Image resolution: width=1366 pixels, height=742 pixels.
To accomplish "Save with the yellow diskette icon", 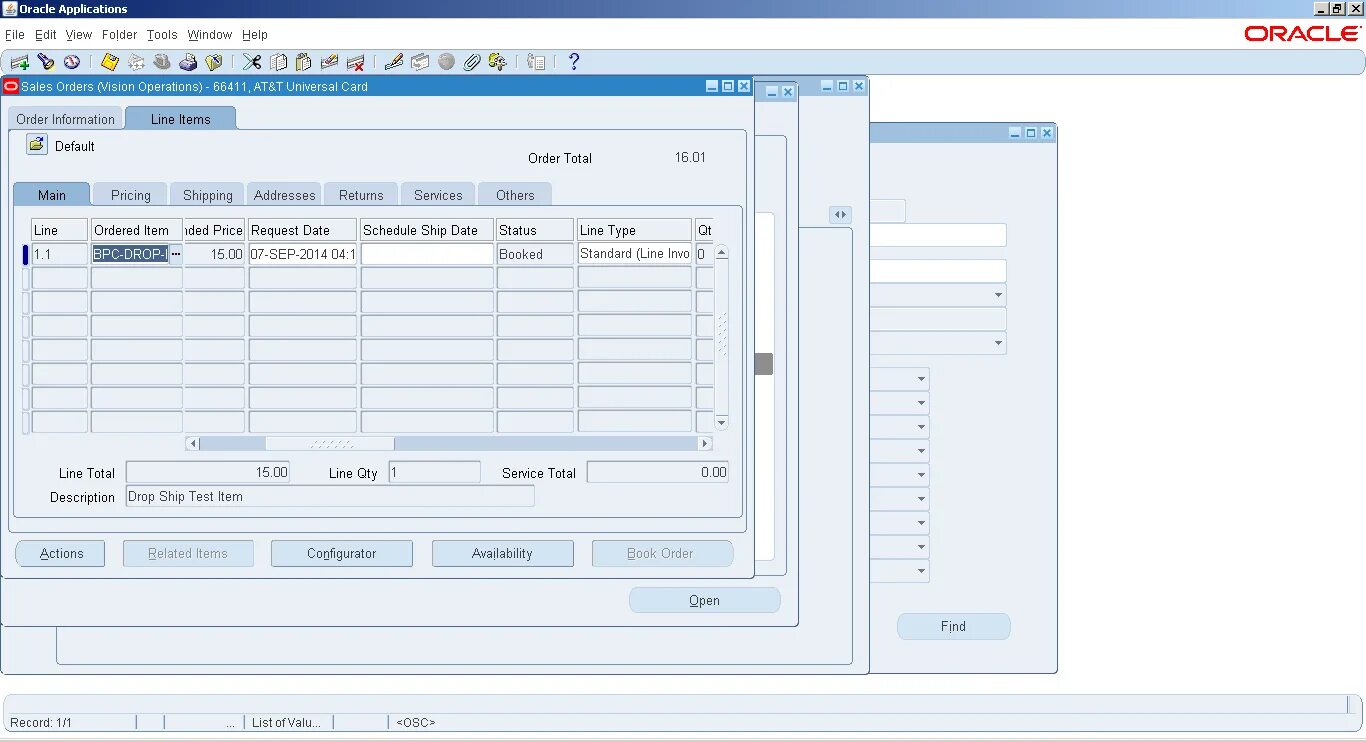I will [x=110, y=62].
